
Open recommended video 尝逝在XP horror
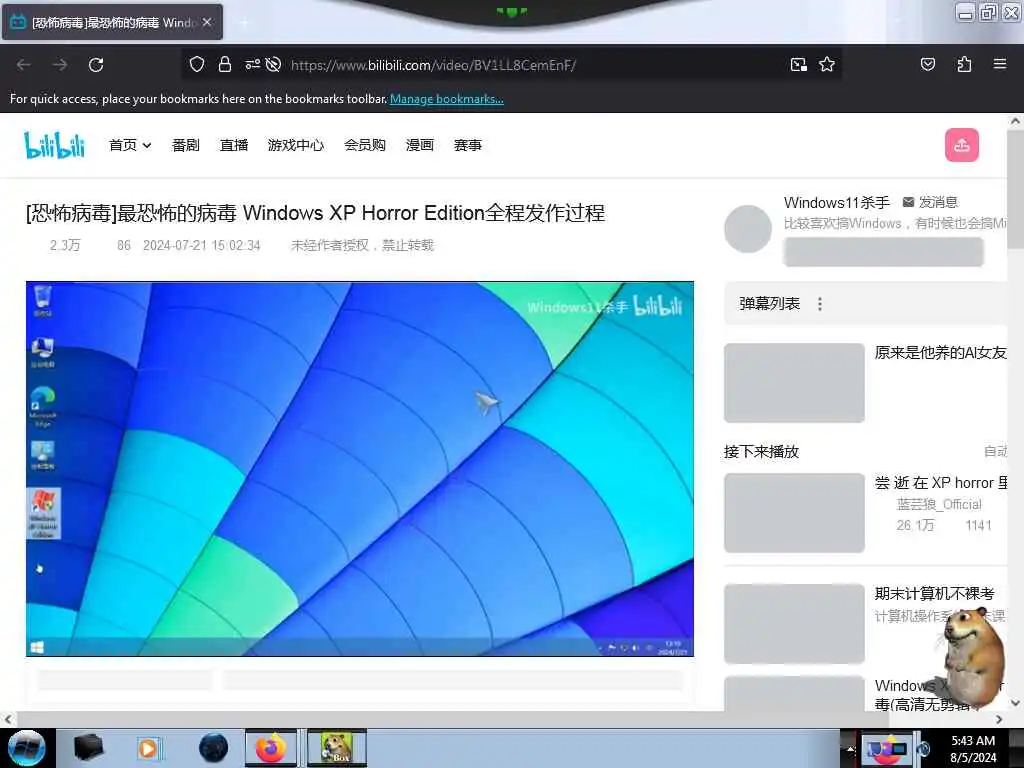(x=940, y=483)
